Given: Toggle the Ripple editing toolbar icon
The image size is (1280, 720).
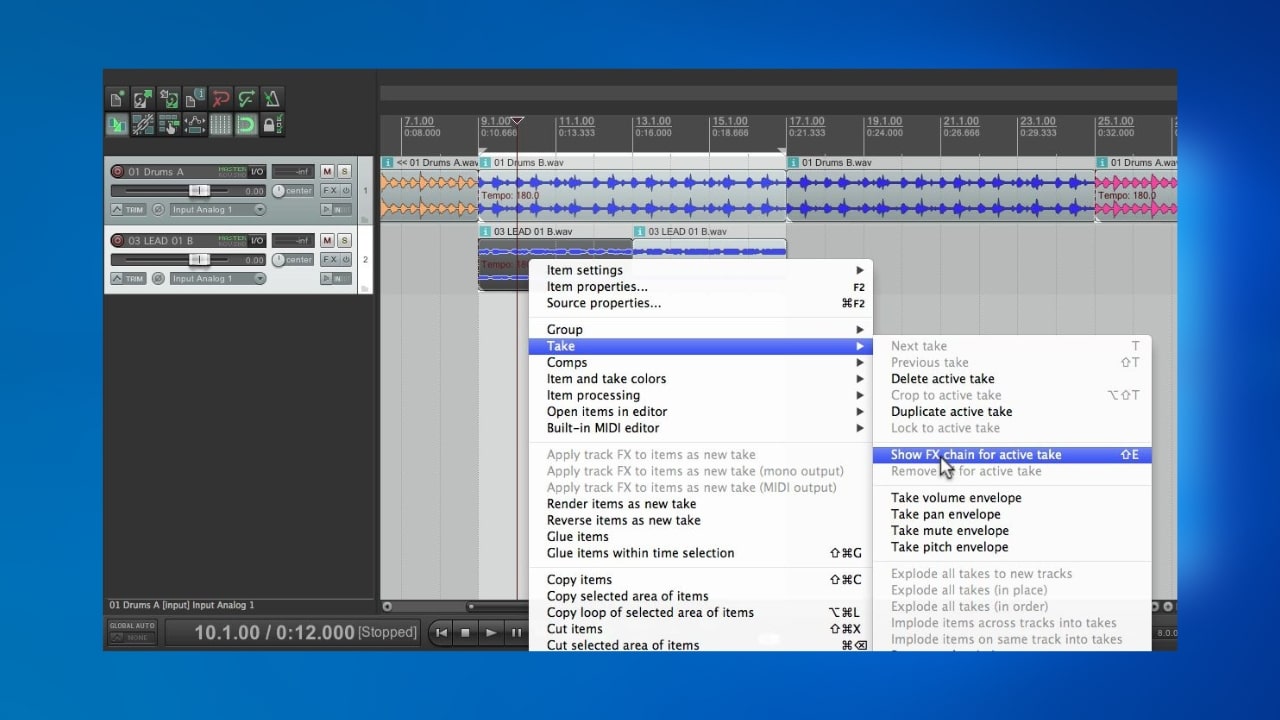Looking at the screenshot, I should pos(169,124).
